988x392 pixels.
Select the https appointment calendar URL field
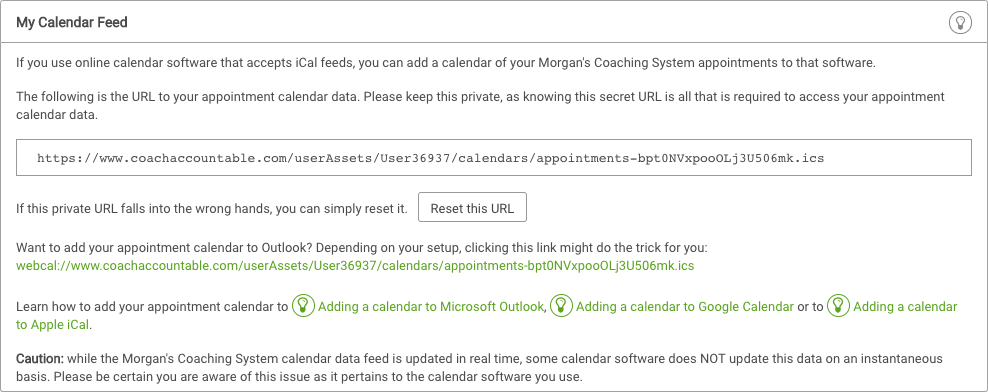(x=493, y=158)
